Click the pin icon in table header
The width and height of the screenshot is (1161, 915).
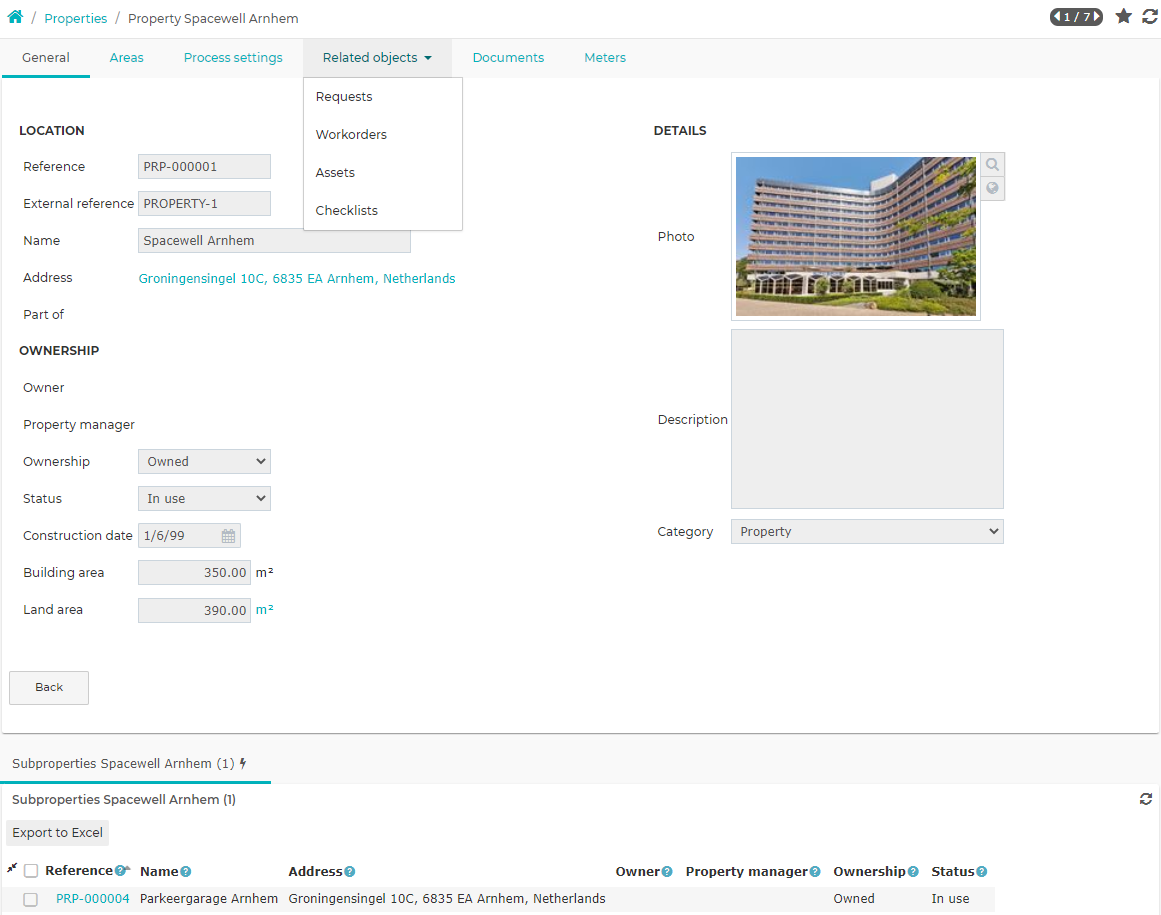coord(12,868)
